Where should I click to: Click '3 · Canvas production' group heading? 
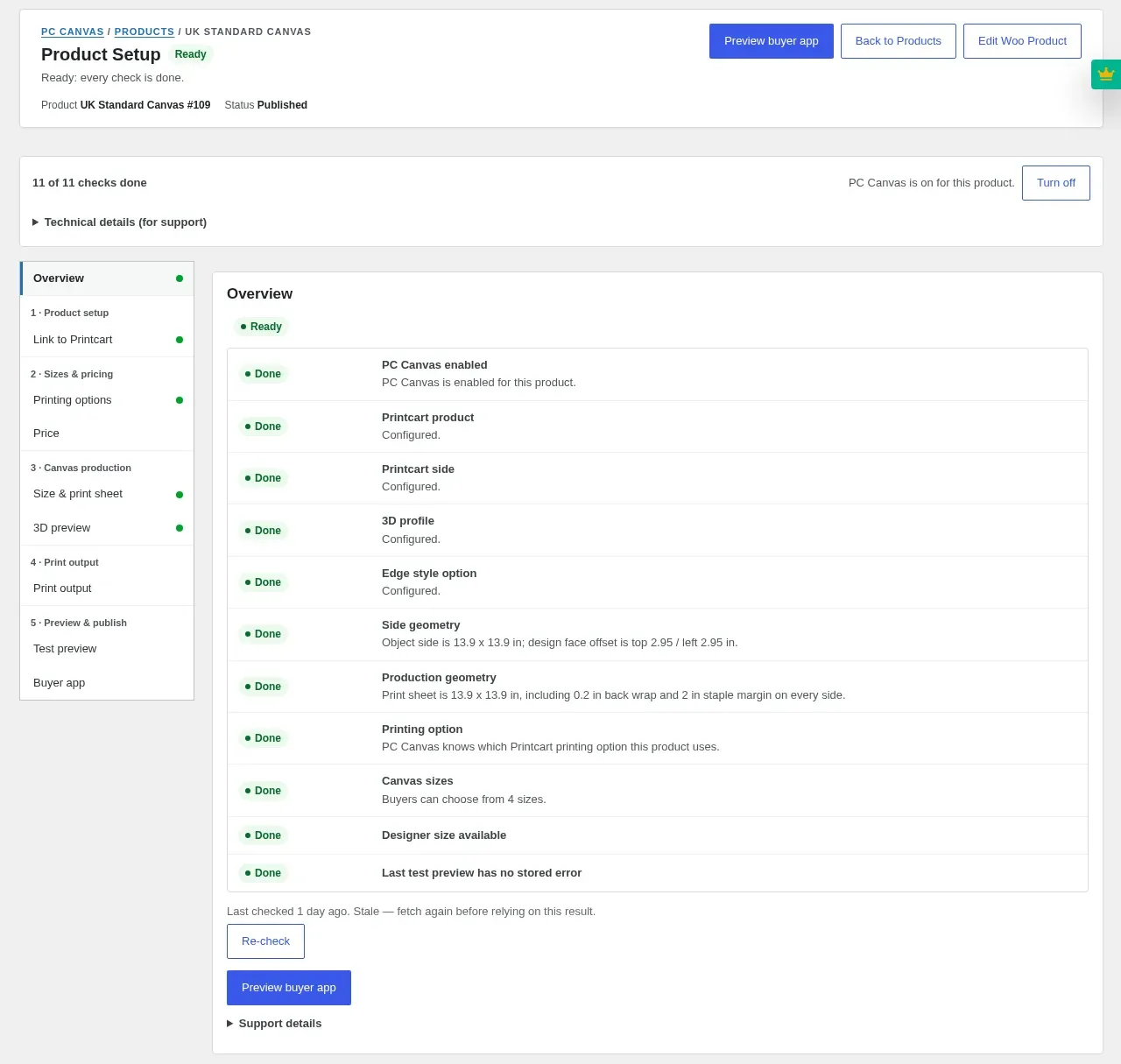81,468
